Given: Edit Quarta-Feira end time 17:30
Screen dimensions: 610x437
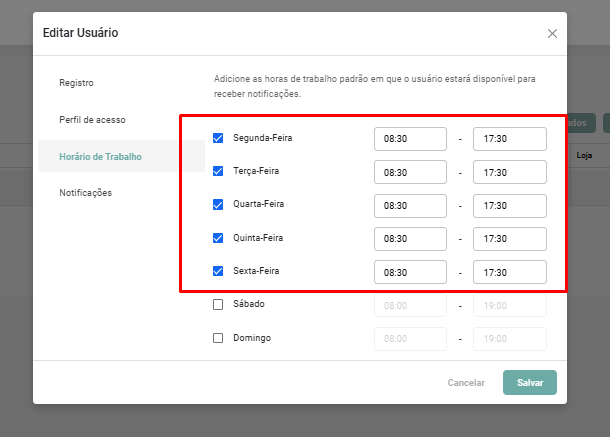Looking at the screenshot, I should (x=509, y=206).
